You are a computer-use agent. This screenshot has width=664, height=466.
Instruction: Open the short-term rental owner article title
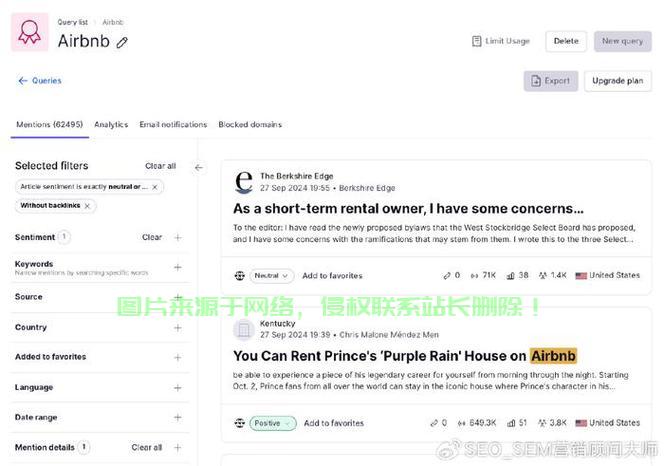tap(408, 209)
